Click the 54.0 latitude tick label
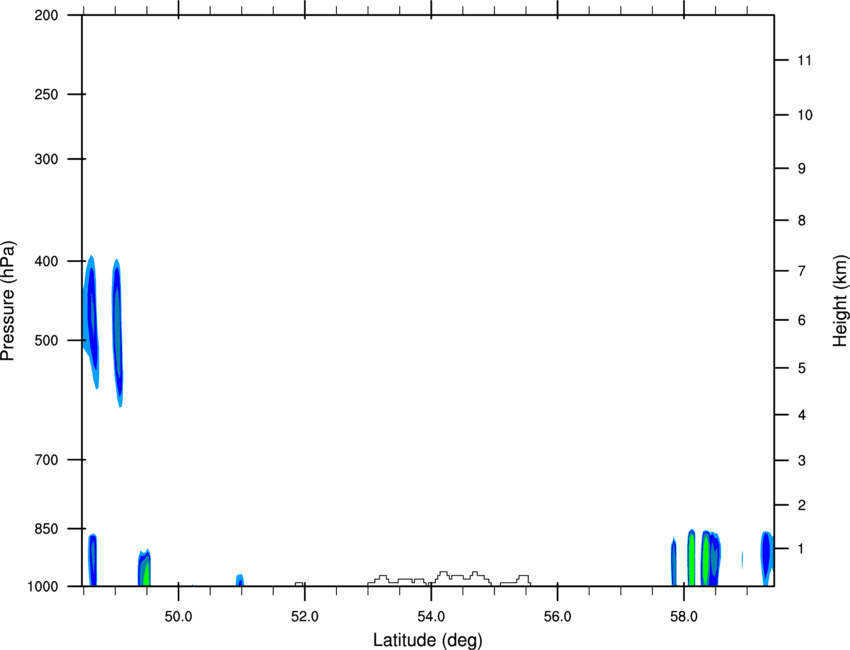850x650 pixels. [431, 617]
